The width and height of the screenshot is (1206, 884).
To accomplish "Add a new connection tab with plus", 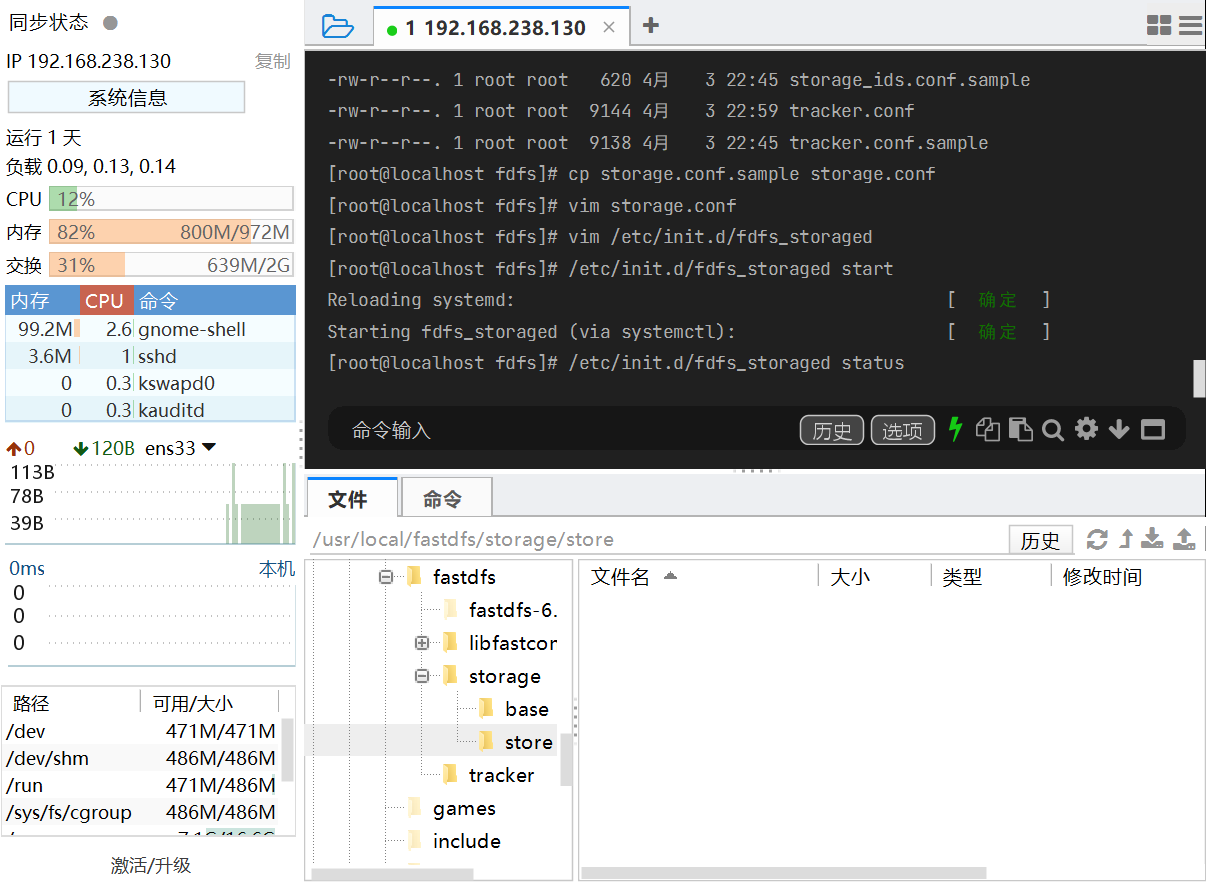I will coord(651,26).
